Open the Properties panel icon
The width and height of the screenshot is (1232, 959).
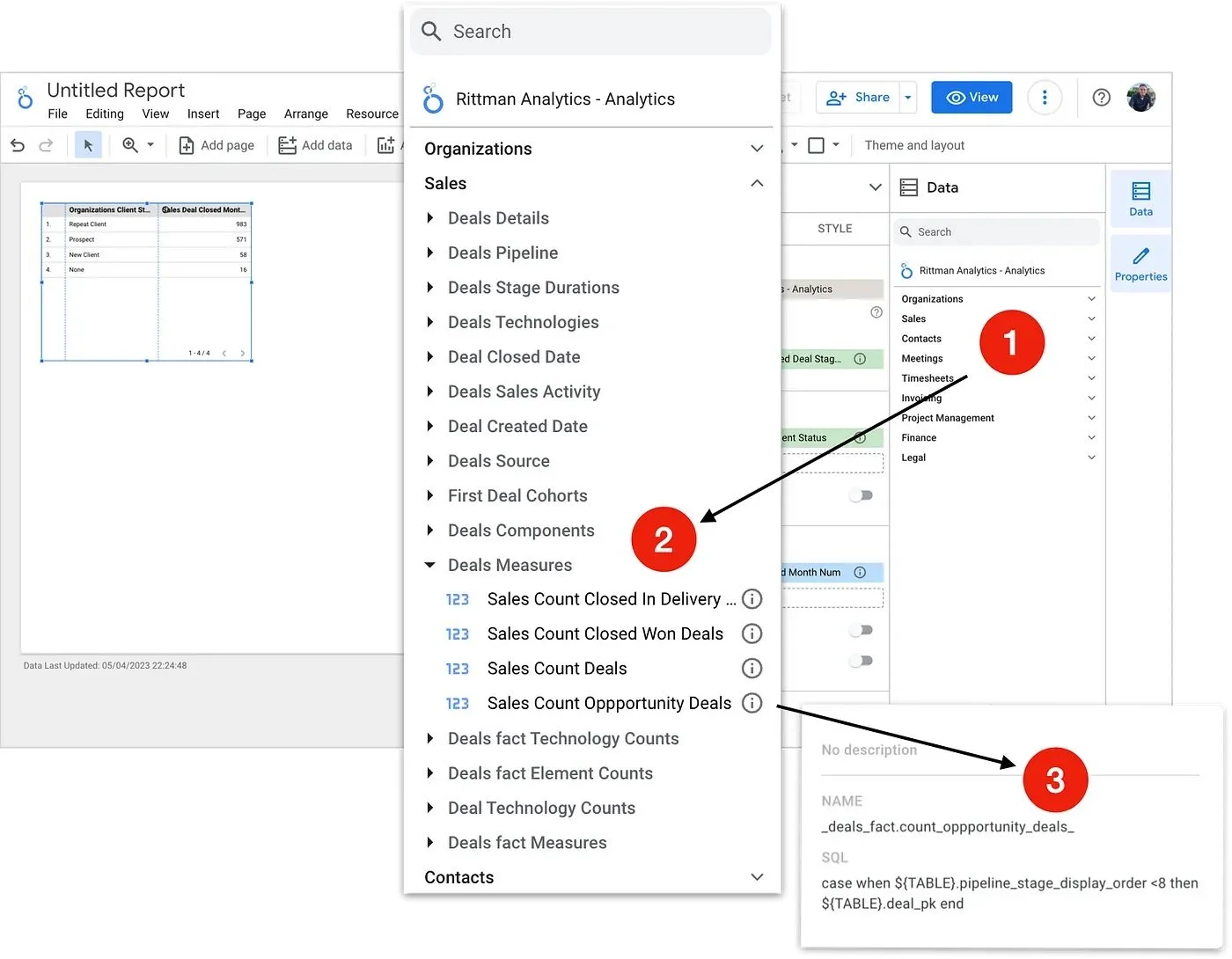click(1140, 262)
